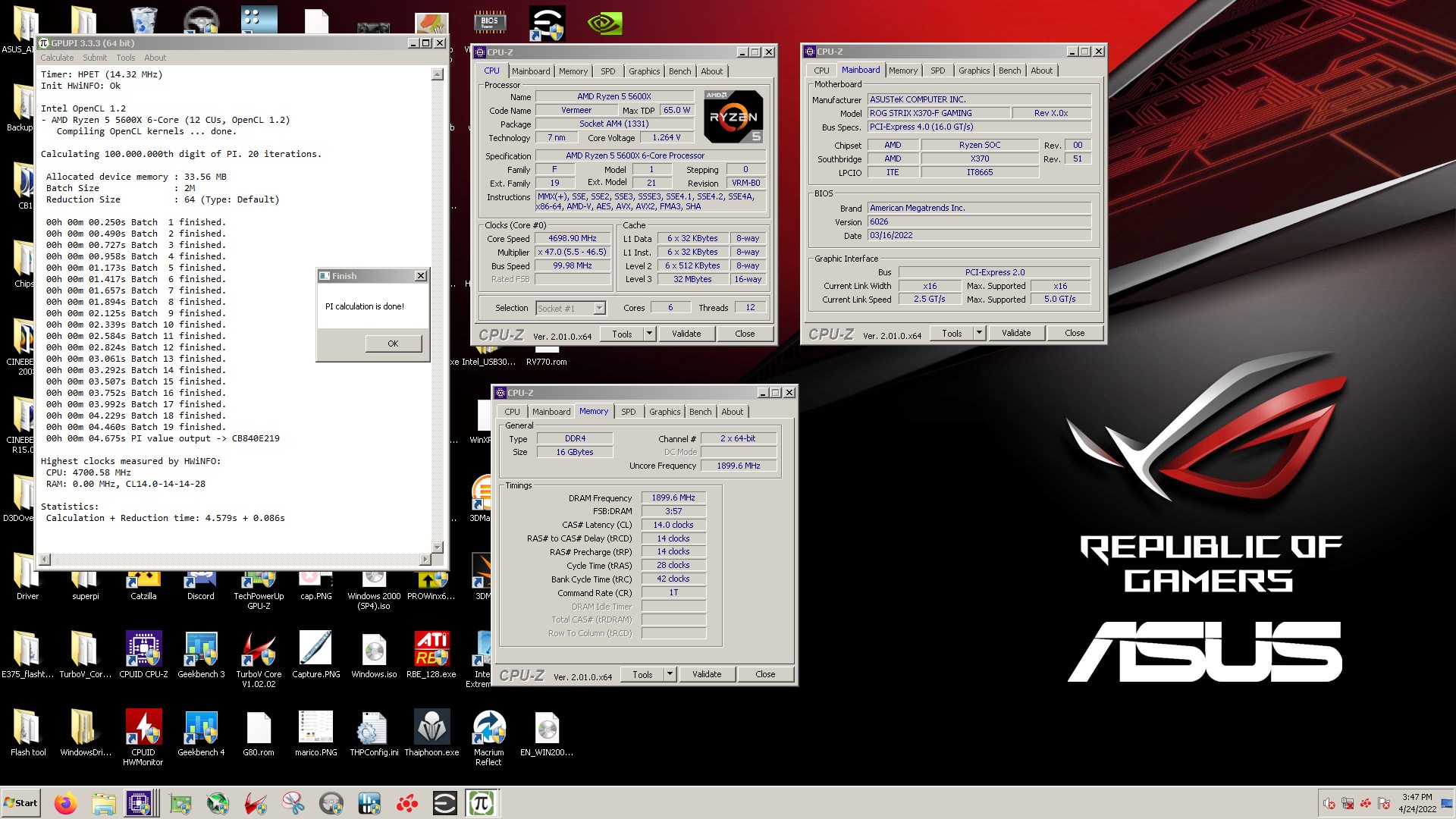Click Tools button in CPU-Z CPU window

622,334
